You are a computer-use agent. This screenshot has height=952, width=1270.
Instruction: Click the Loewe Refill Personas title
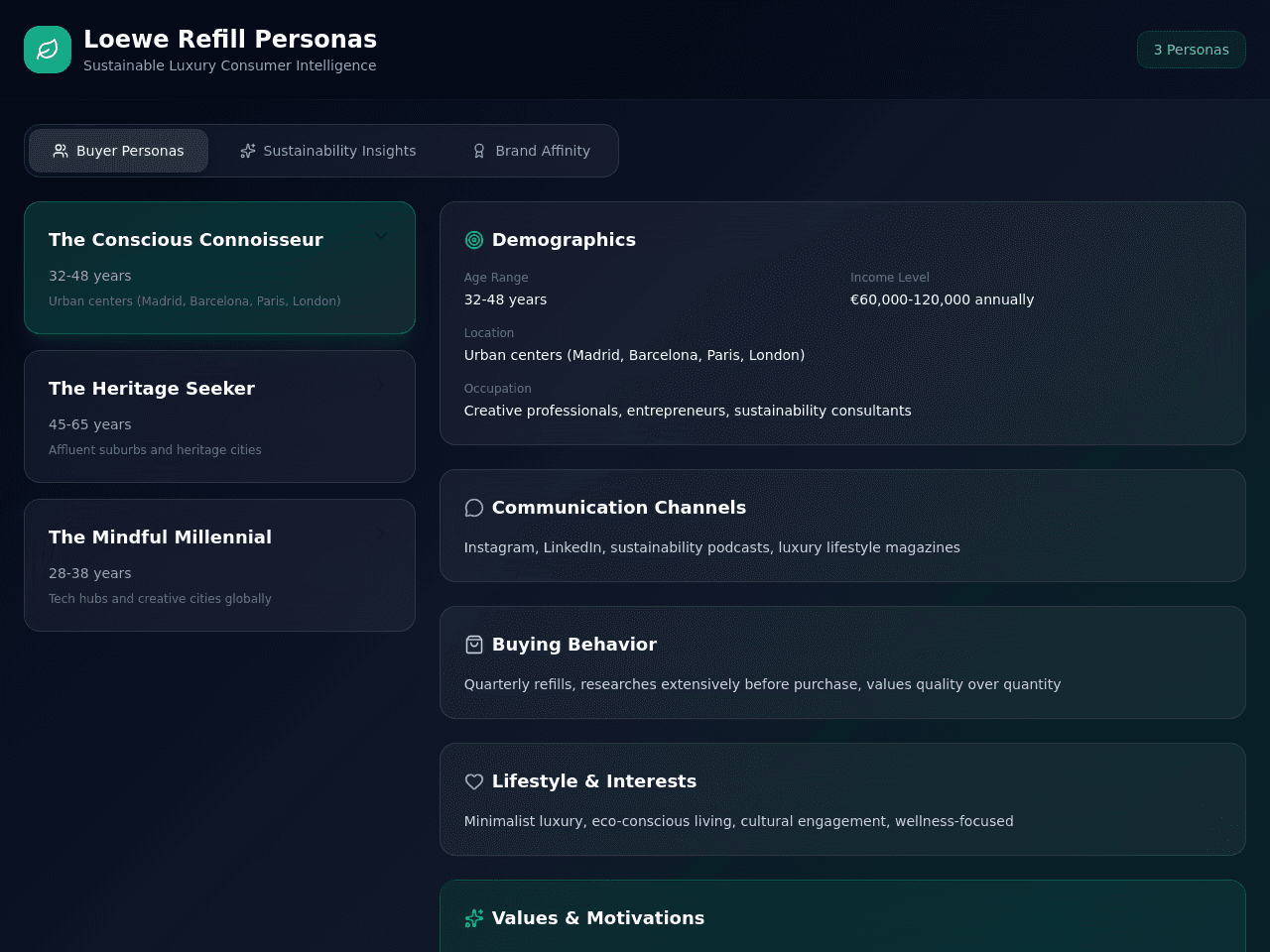230,39
